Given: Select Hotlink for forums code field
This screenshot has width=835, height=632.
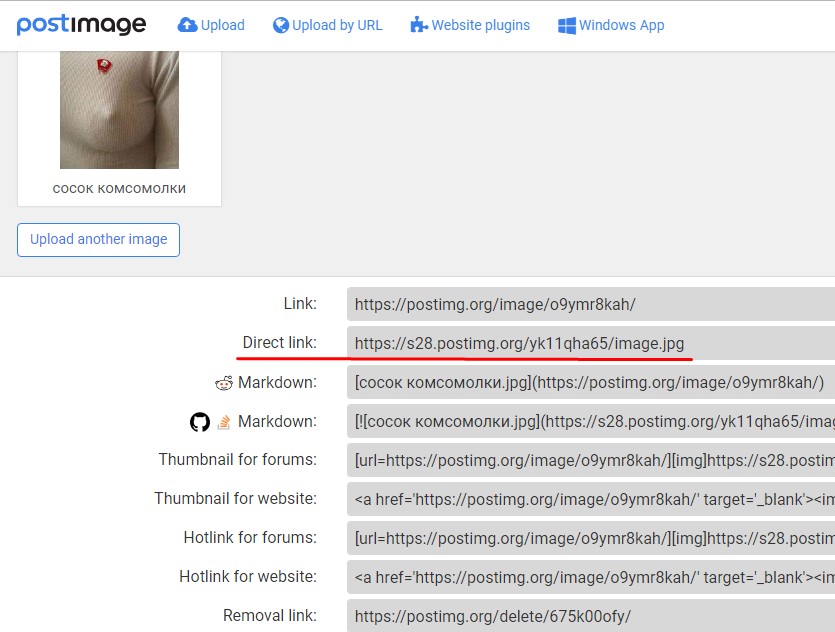Looking at the screenshot, I should tap(591, 538).
